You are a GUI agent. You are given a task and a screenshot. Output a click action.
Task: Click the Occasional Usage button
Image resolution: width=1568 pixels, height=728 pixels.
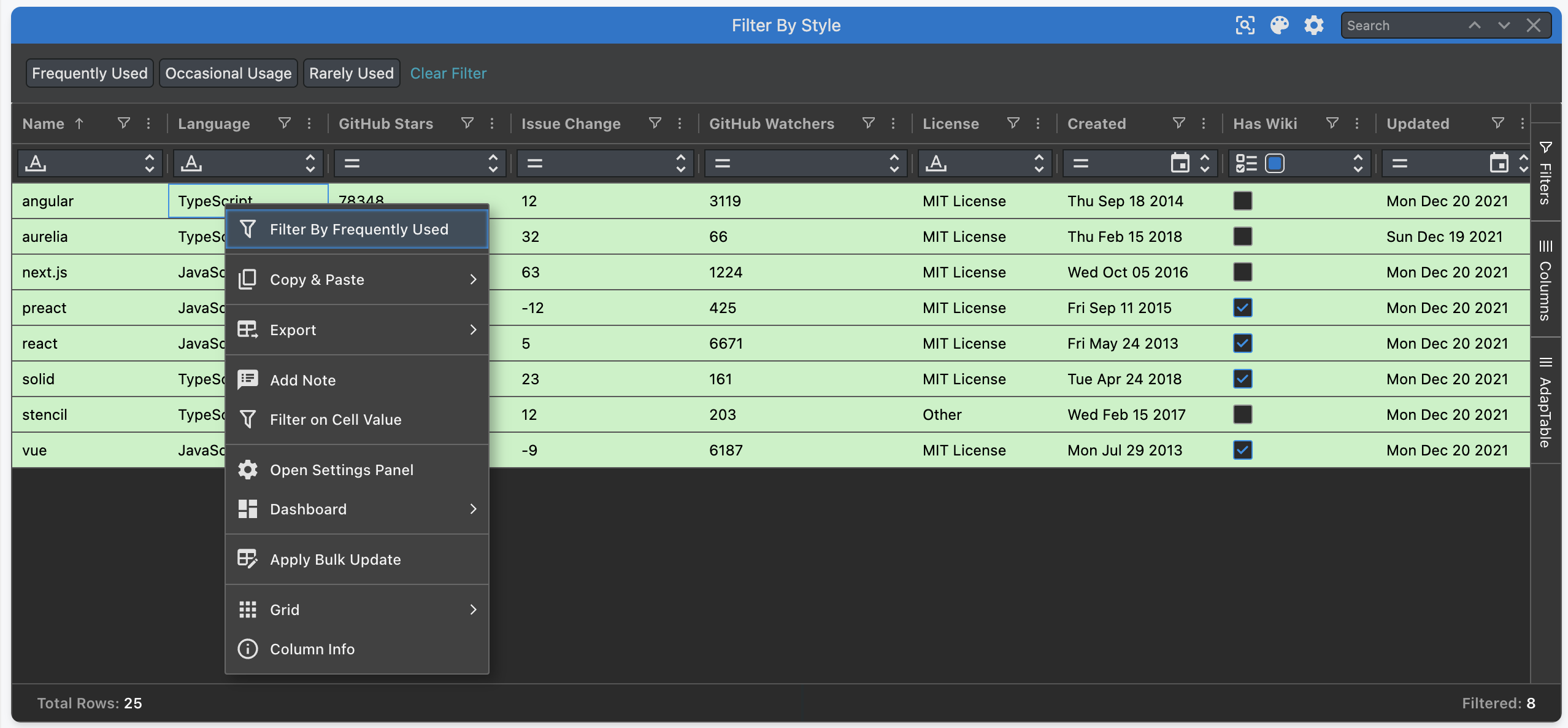(228, 73)
